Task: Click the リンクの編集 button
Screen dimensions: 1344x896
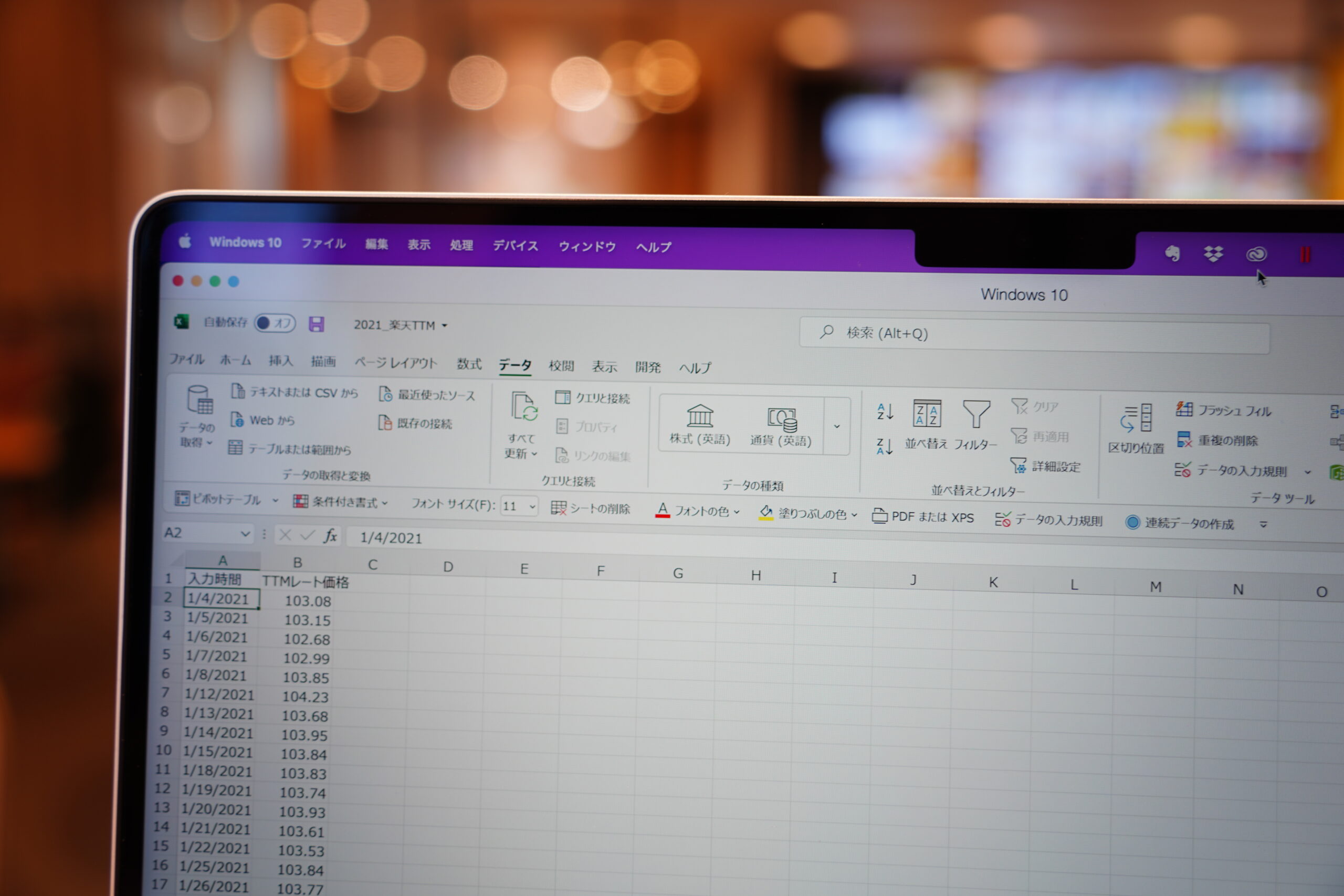Action: (593, 455)
